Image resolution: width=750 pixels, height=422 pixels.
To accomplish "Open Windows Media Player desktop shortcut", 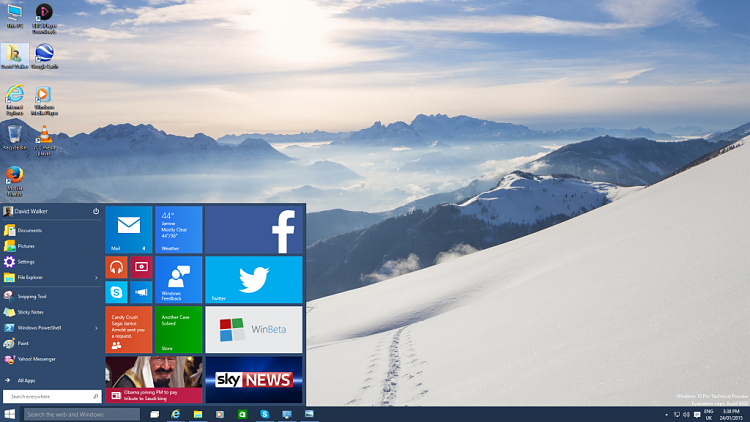I will [44, 100].
